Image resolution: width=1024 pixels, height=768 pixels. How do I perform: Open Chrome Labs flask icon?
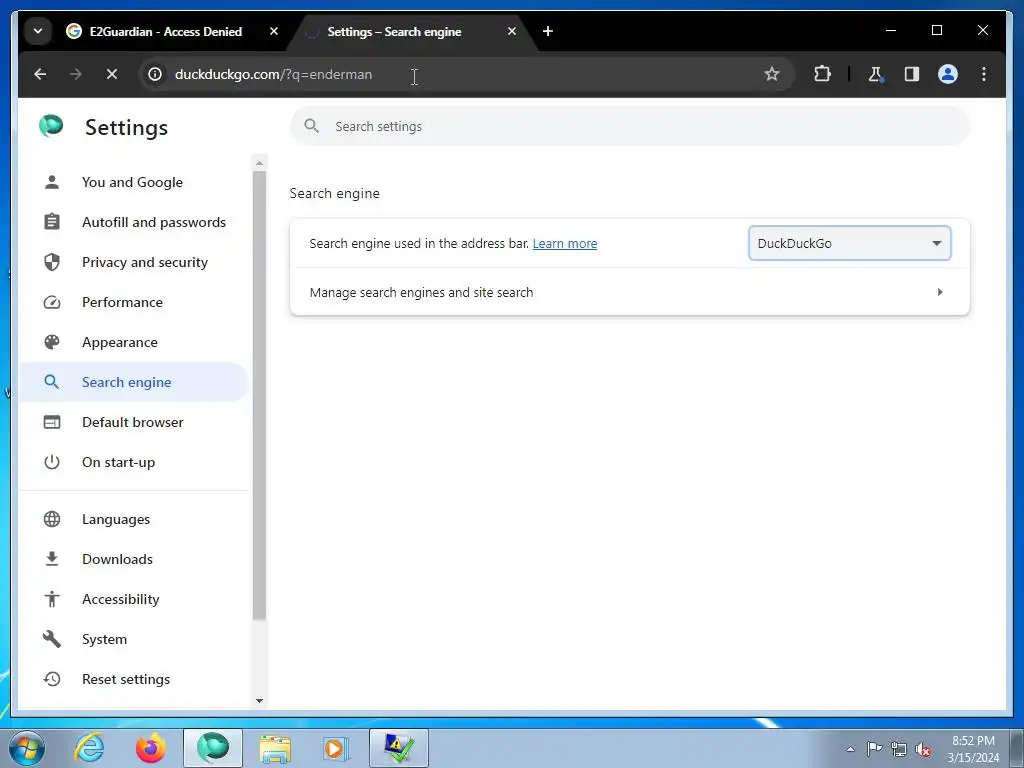(875, 74)
